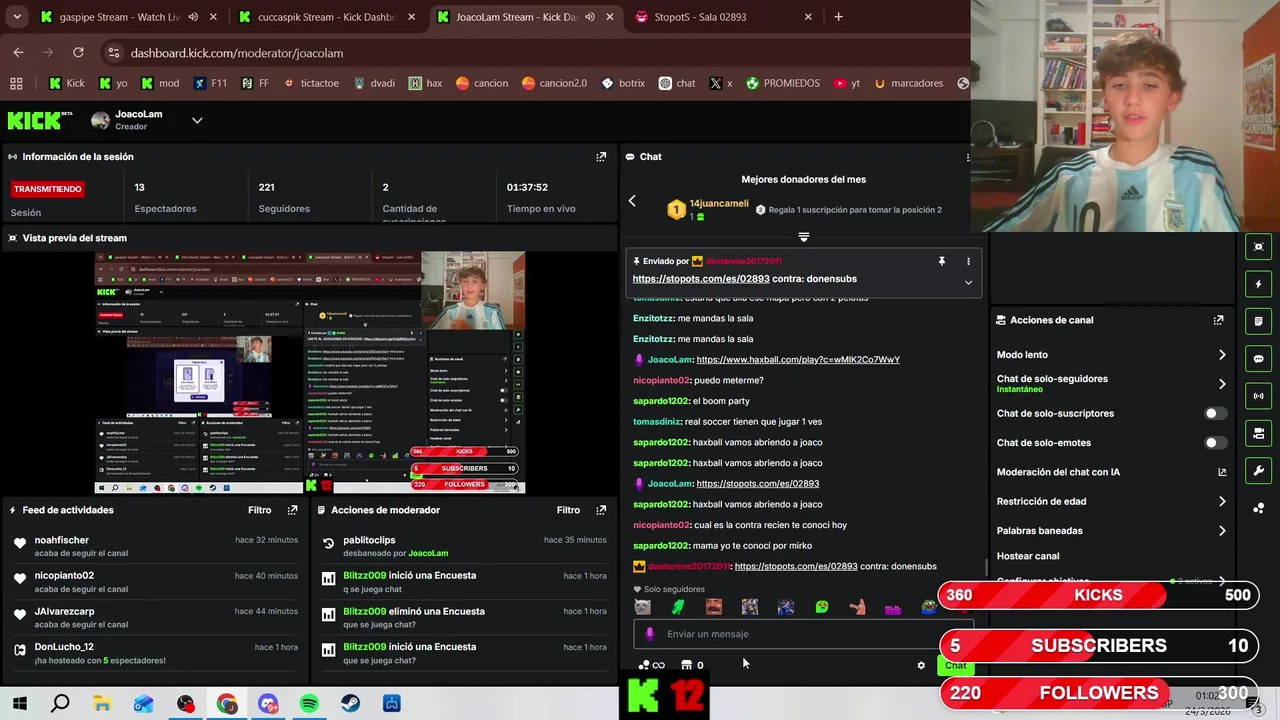1280x720 pixels.
Task: Open pinned message options menu
Action: click(968, 261)
